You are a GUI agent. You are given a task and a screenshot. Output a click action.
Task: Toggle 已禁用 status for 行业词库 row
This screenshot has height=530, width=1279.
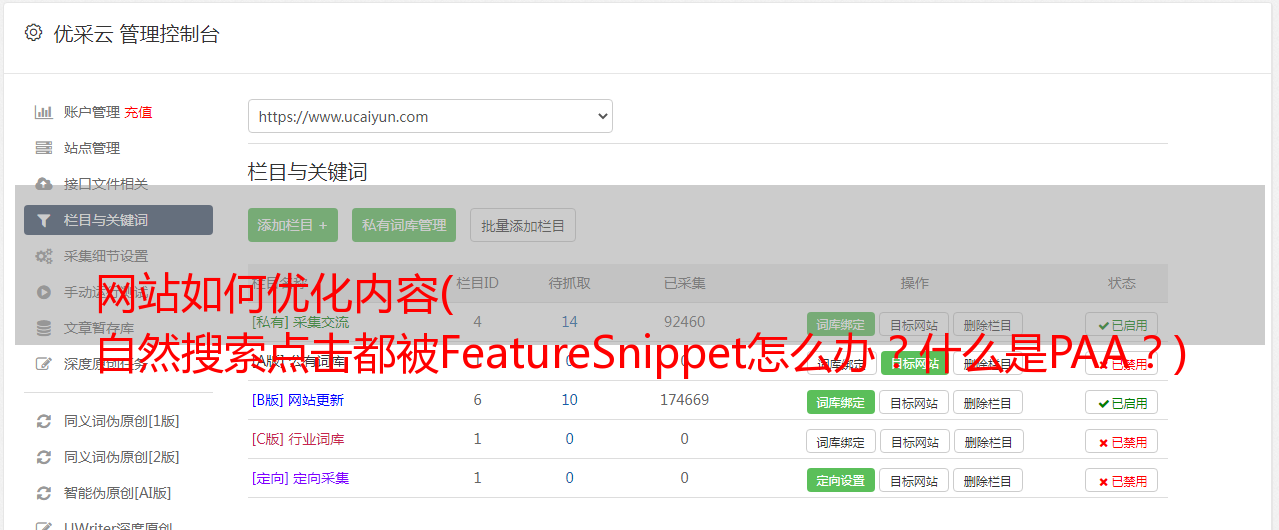click(1122, 441)
